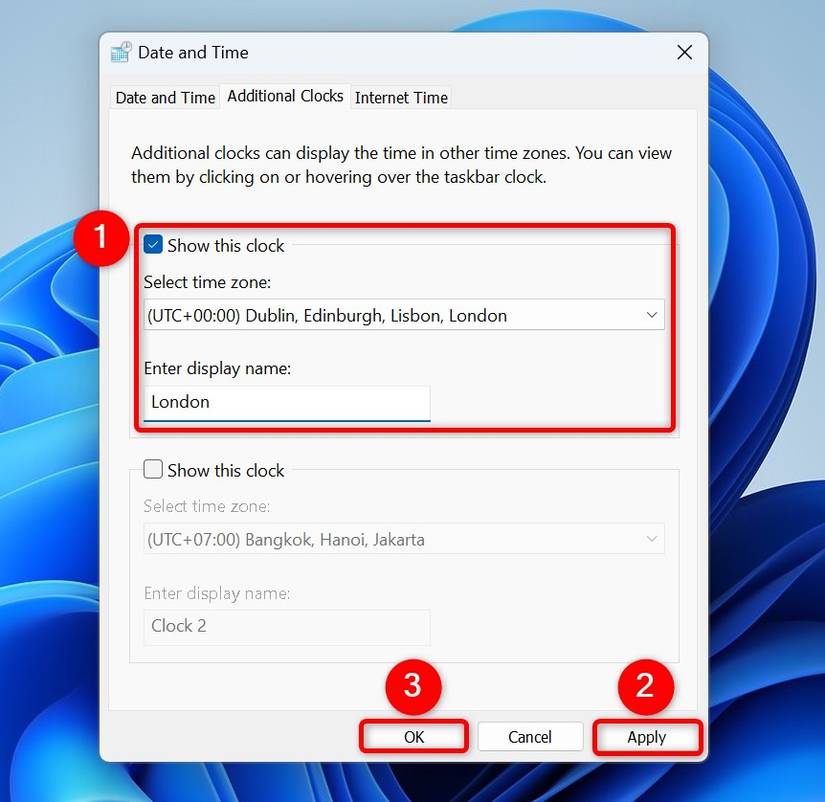This screenshot has height=802, width=825.
Task: Click OK to confirm clock settings
Action: [413, 736]
